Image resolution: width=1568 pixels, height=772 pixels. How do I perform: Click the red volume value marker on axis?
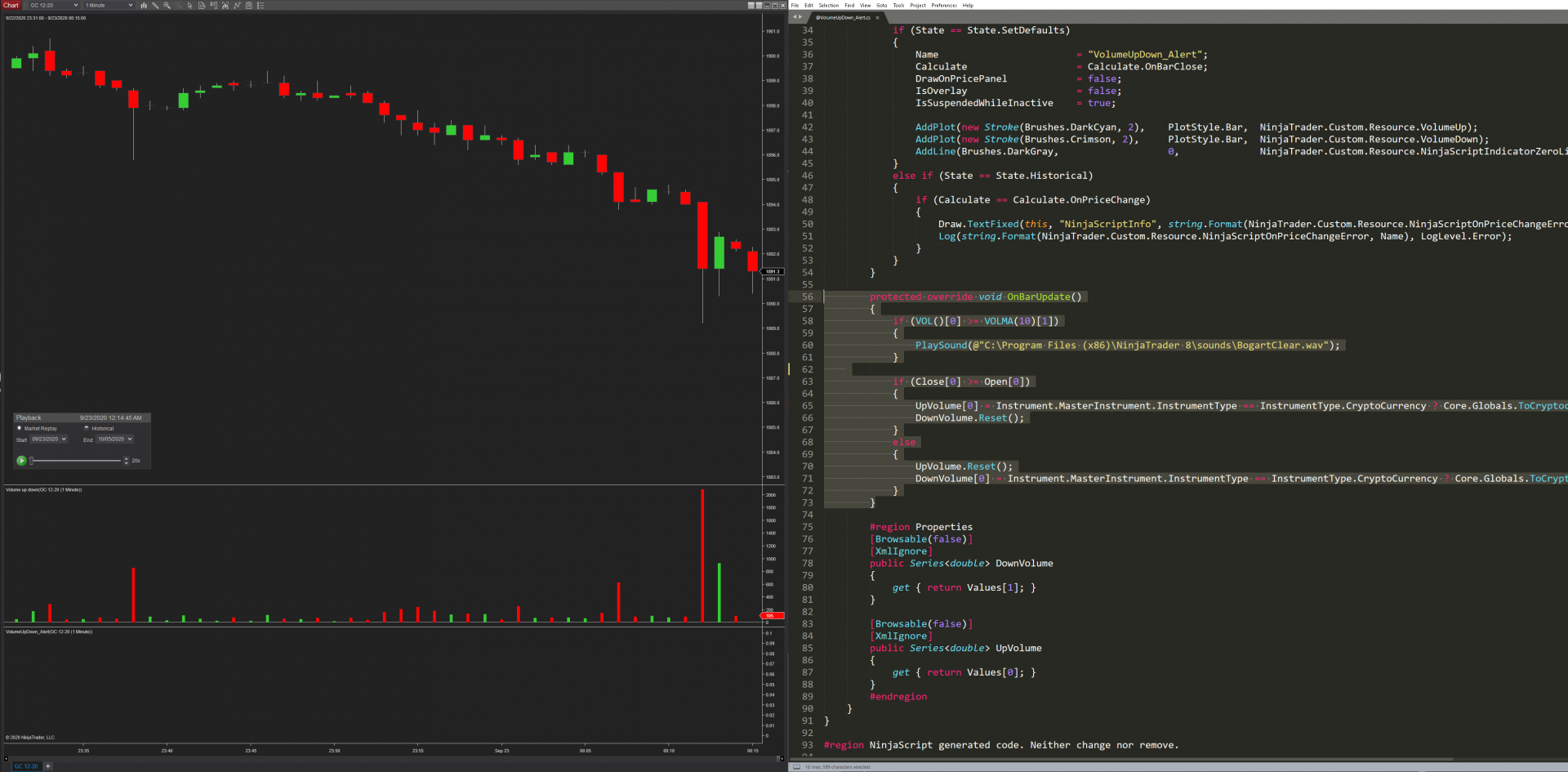click(x=773, y=615)
